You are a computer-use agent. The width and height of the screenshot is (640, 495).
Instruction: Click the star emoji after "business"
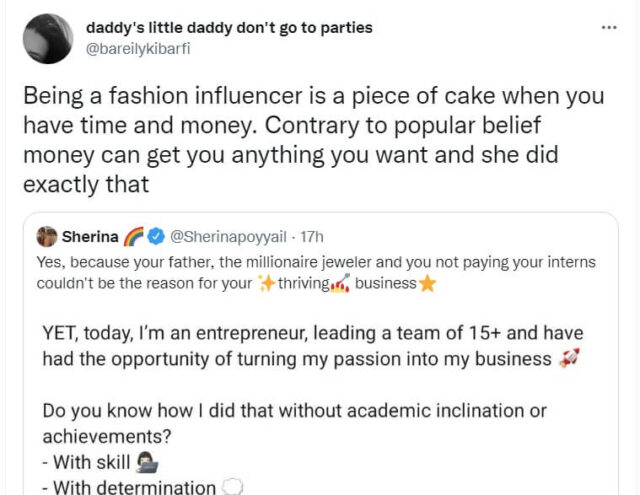(x=427, y=283)
